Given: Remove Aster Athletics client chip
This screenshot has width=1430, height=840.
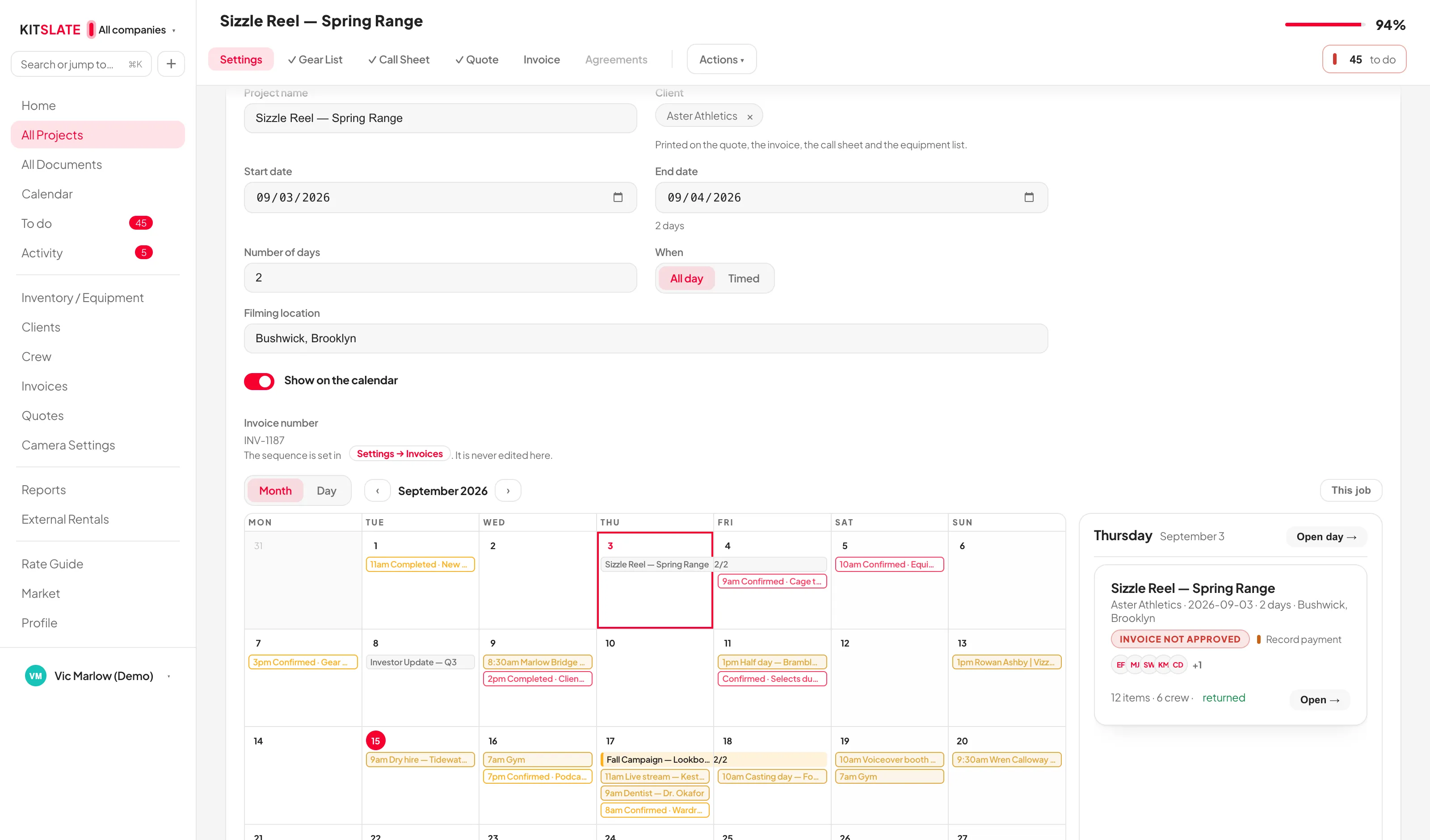Looking at the screenshot, I should coord(749,117).
